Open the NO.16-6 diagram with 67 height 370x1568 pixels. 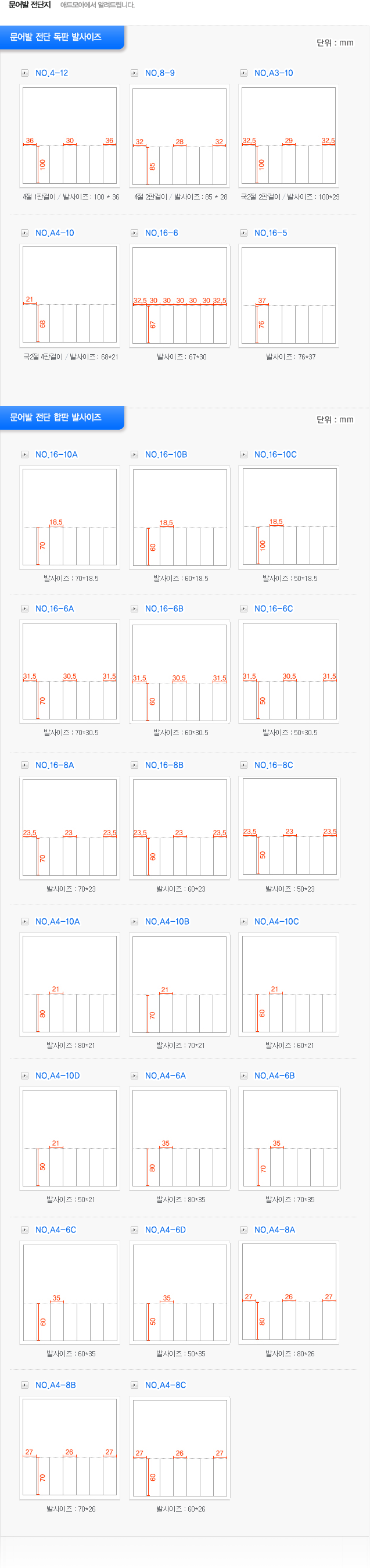179,296
